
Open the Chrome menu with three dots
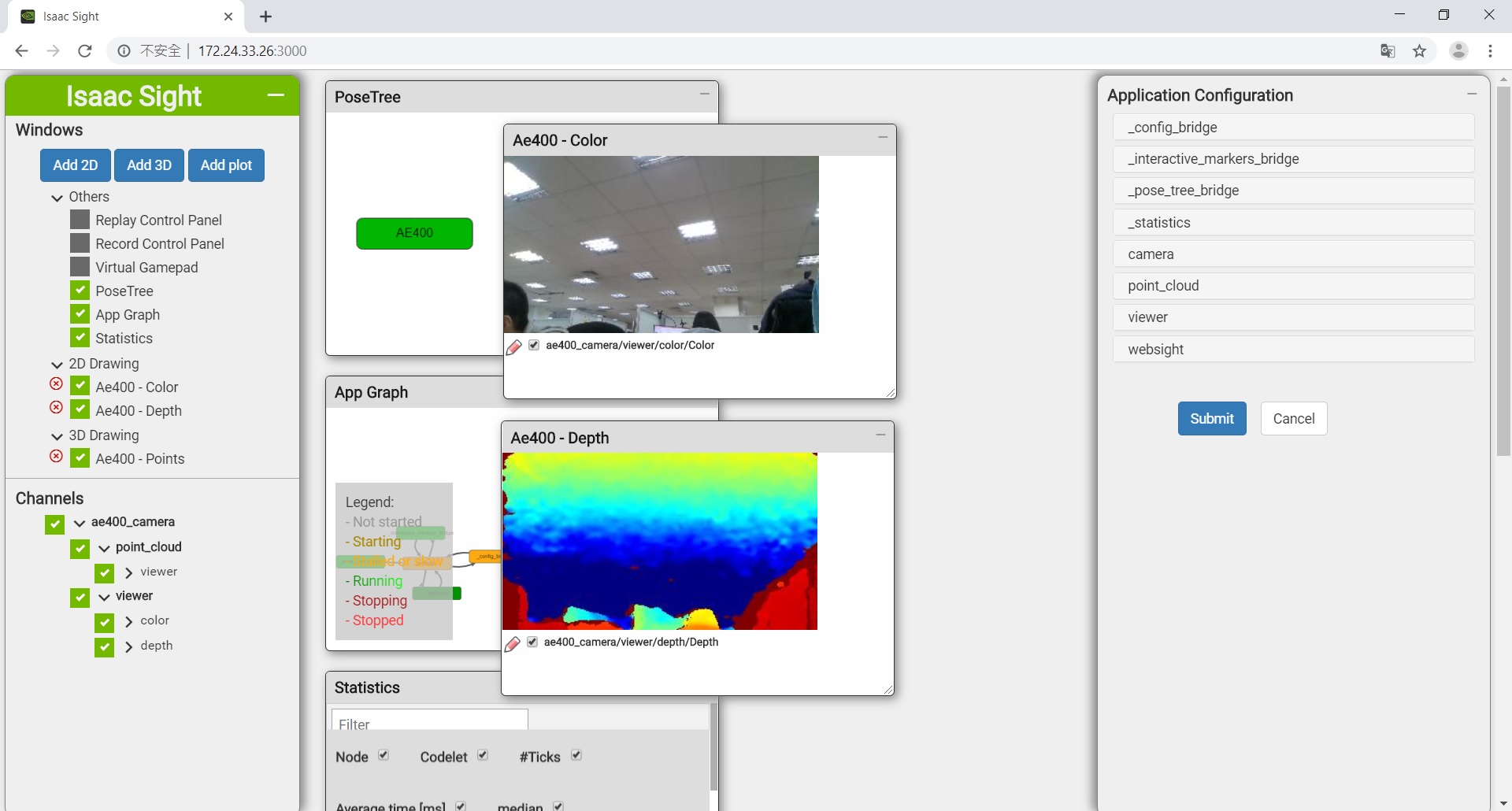1490,50
